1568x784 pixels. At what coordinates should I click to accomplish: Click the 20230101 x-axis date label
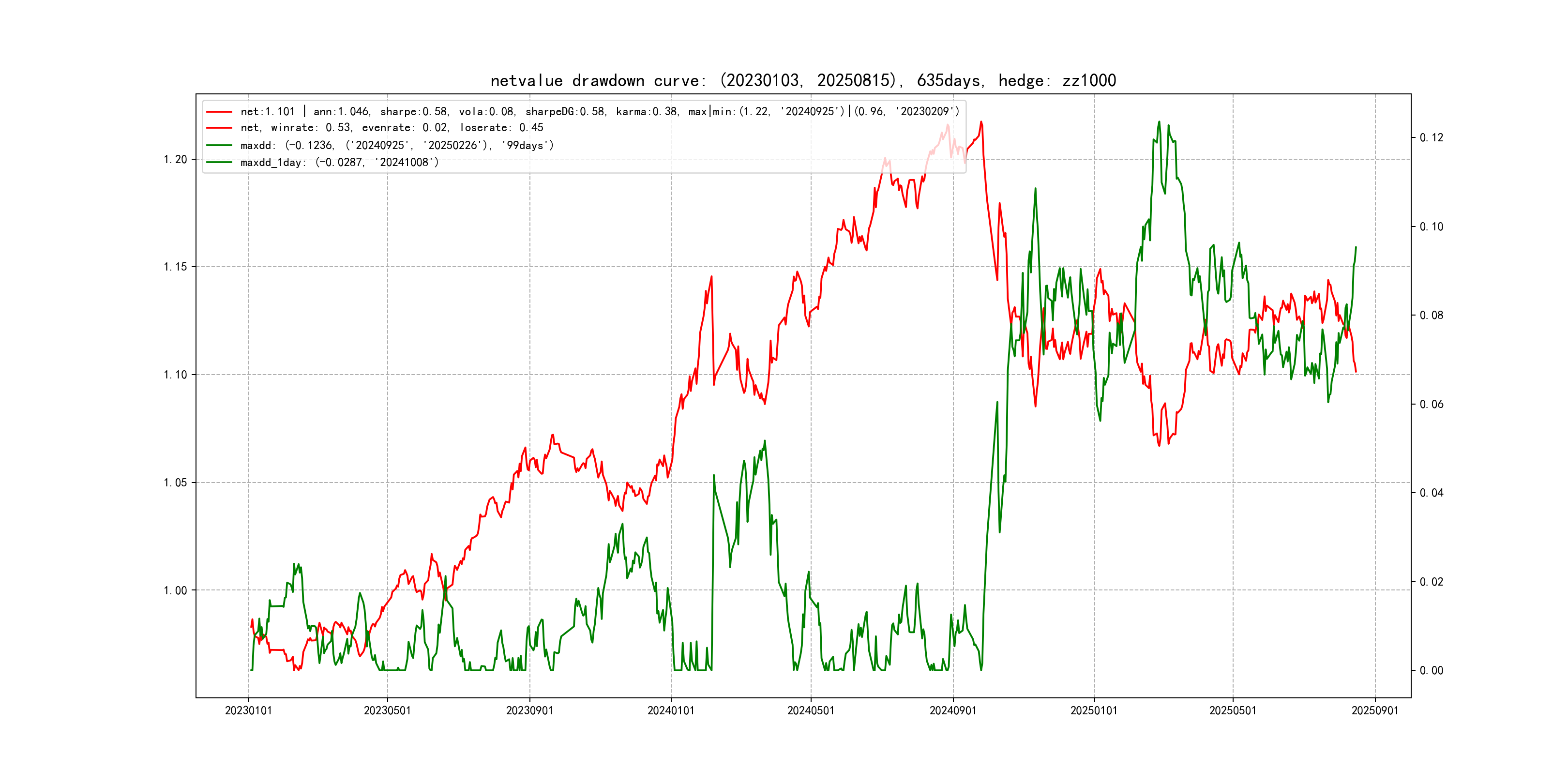coord(248,711)
